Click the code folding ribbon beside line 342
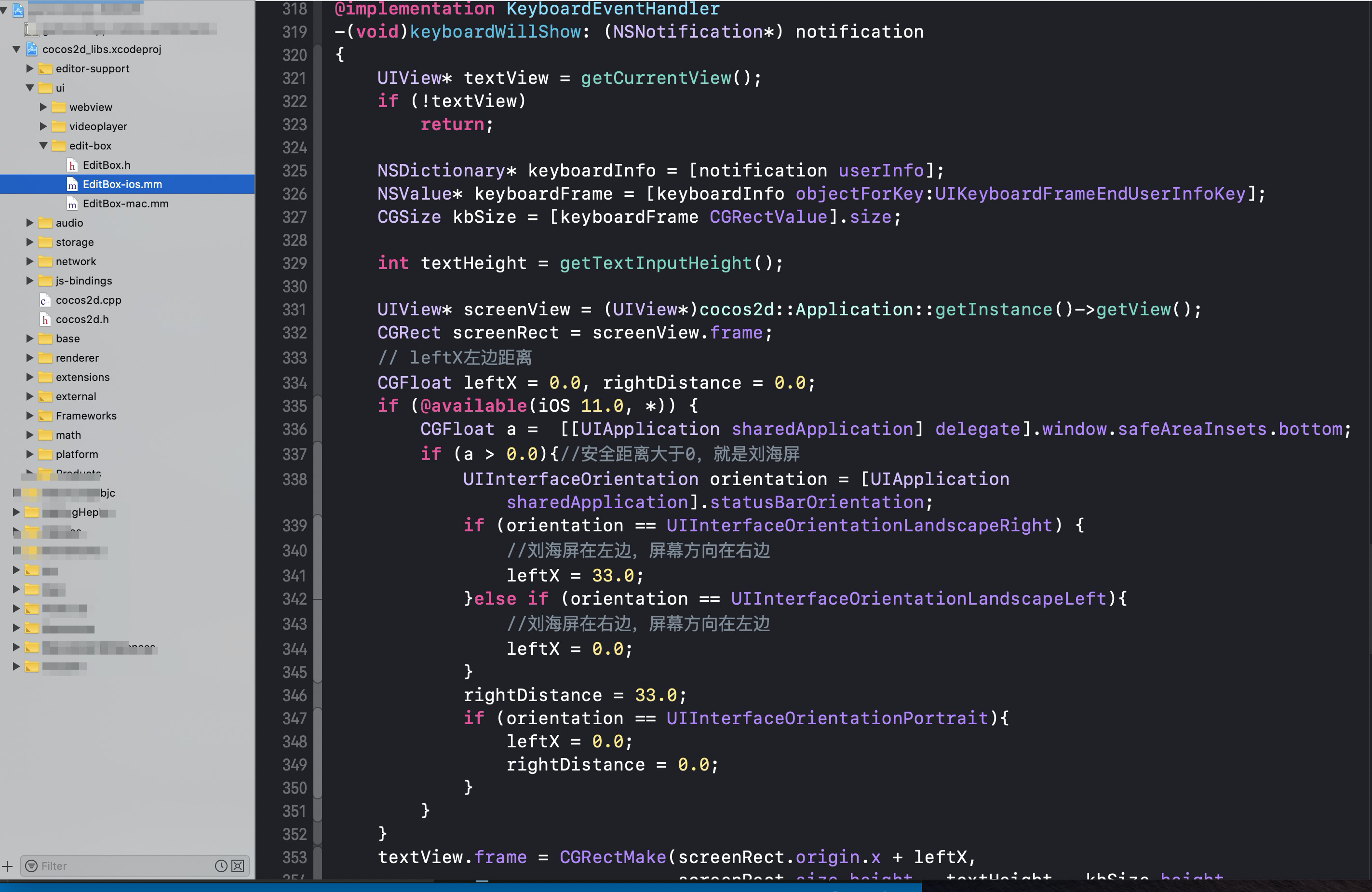The width and height of the screenshot is (1372, 892). coord(318,599)
